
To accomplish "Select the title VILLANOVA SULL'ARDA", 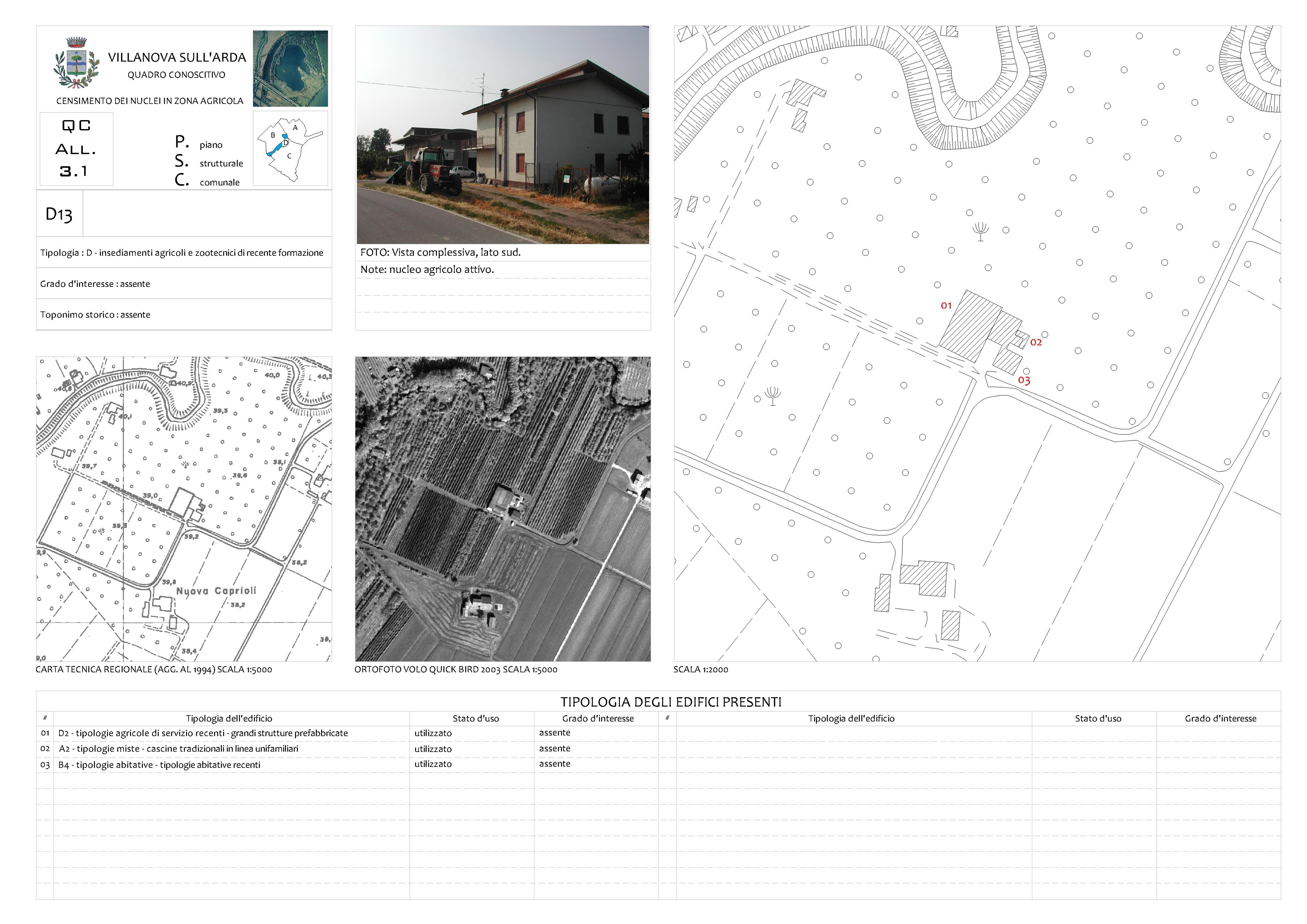I will point(177,57).
